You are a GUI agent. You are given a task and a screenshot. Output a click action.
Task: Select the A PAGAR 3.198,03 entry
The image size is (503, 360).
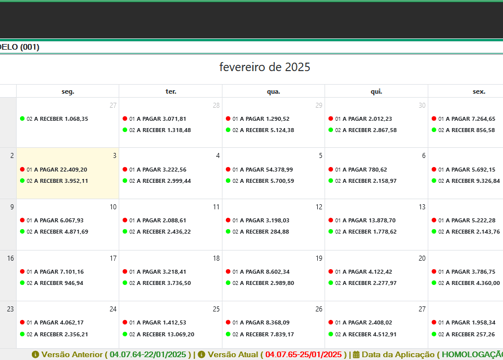click(x=257, y=220)
